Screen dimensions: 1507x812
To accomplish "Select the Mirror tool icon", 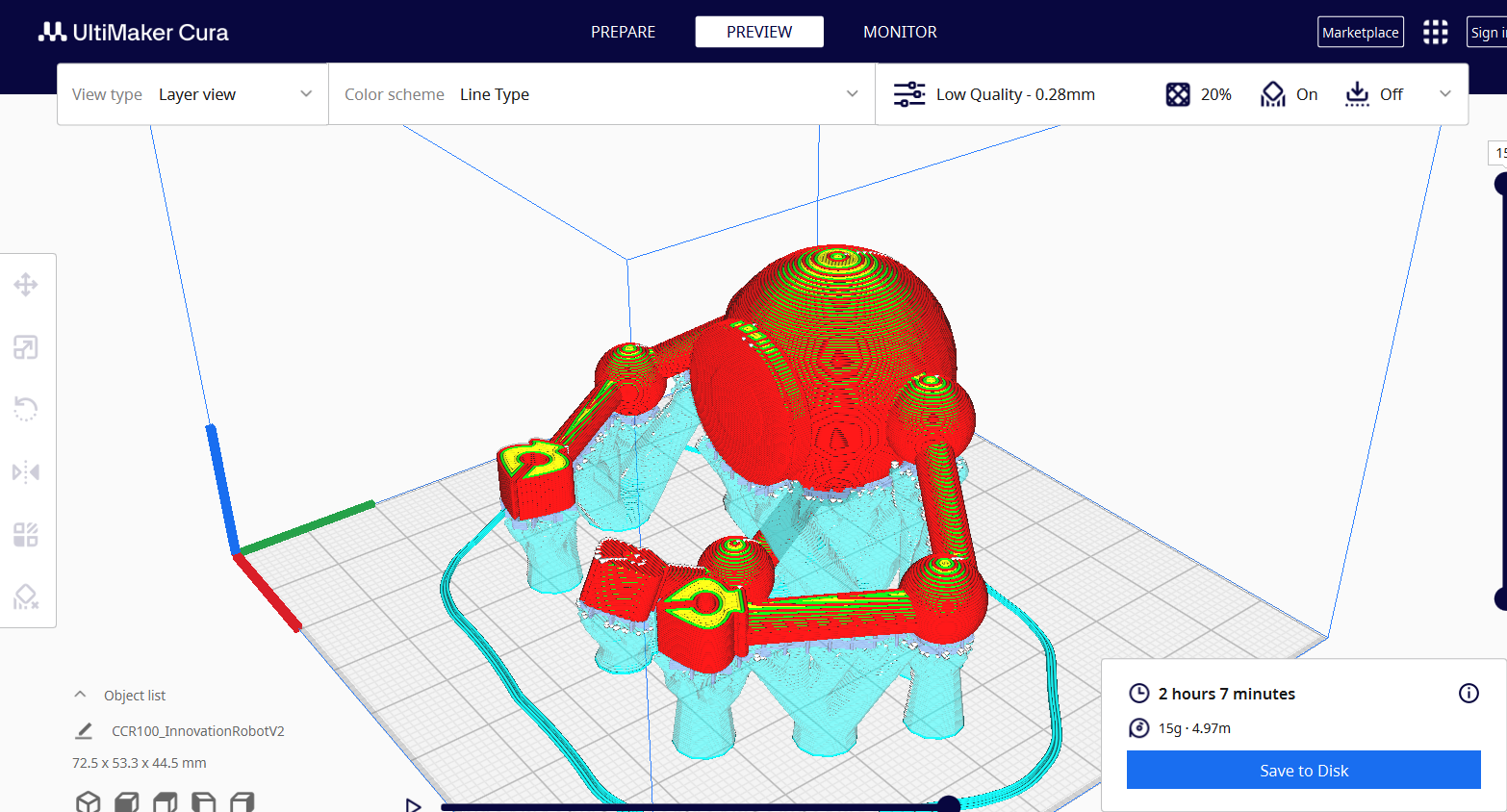I will tap(26, 472).
